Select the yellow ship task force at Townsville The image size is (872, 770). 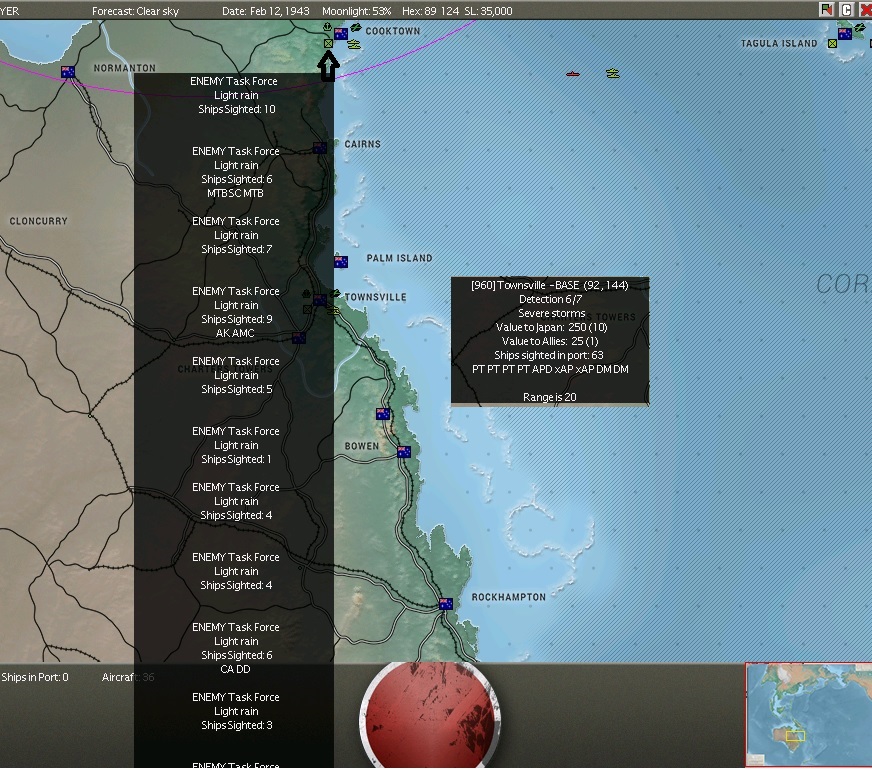point(333,311)
